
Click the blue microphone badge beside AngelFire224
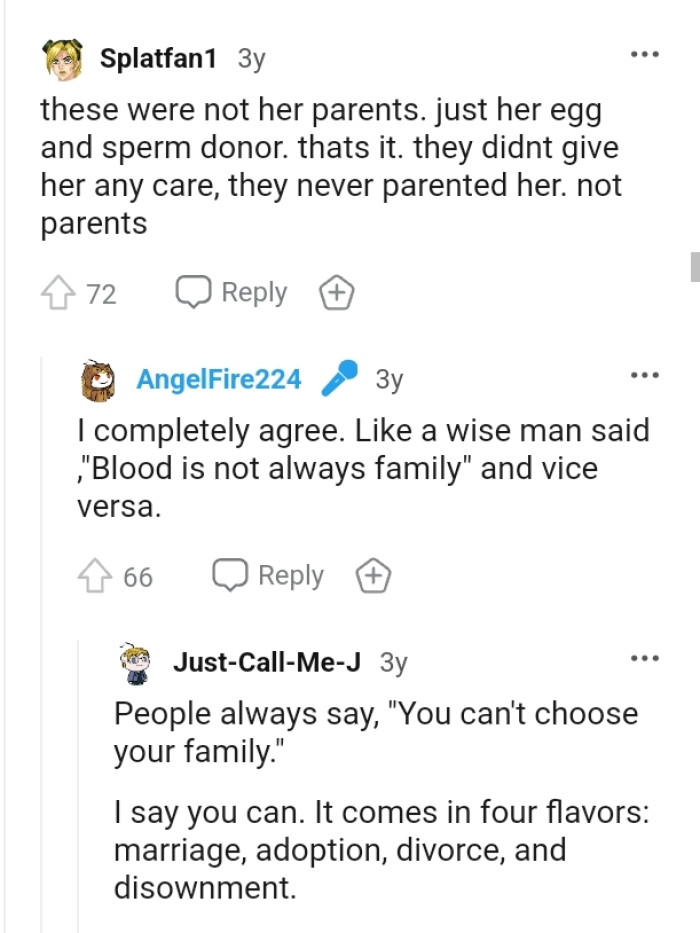pyautogui.click(x=337, y=380)
